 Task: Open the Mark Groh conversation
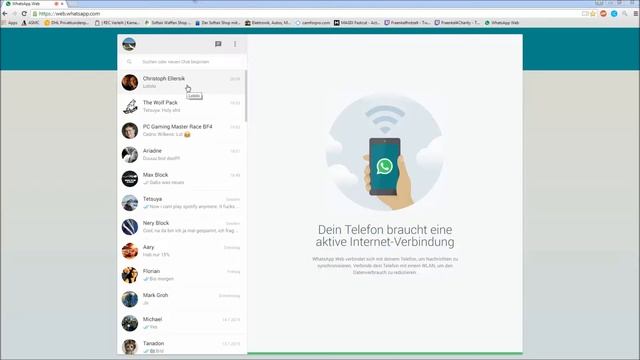(182, 299)
